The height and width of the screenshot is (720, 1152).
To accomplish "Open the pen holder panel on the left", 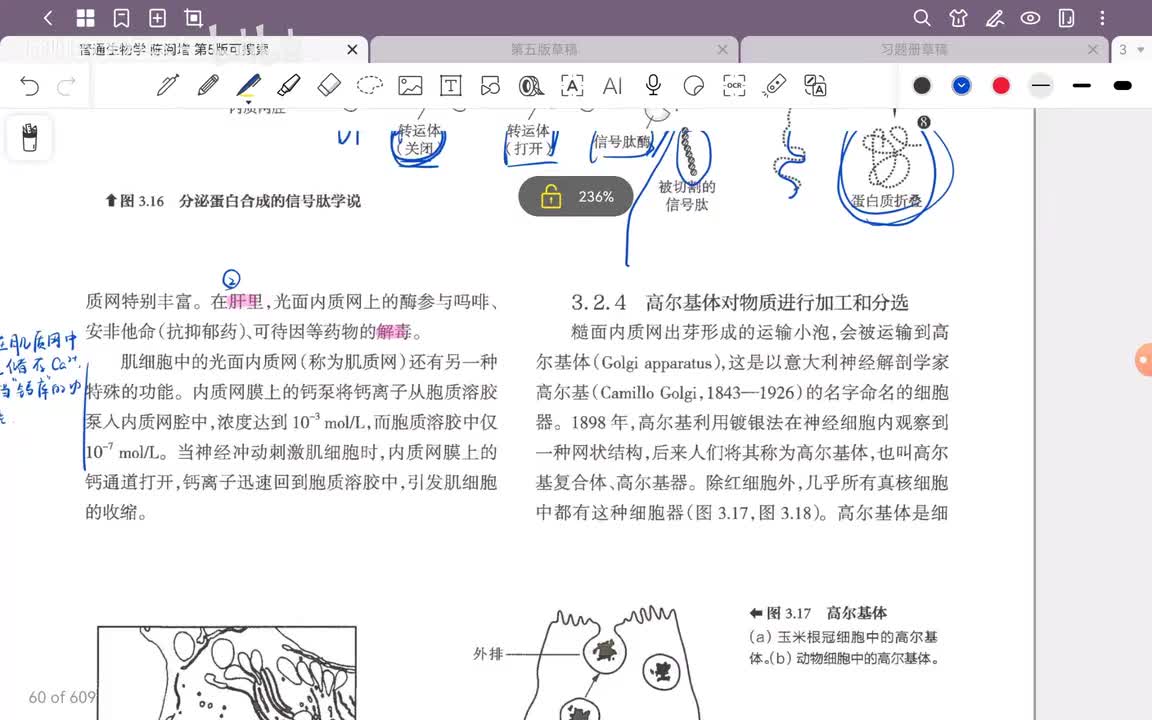I will pos(29,137).
